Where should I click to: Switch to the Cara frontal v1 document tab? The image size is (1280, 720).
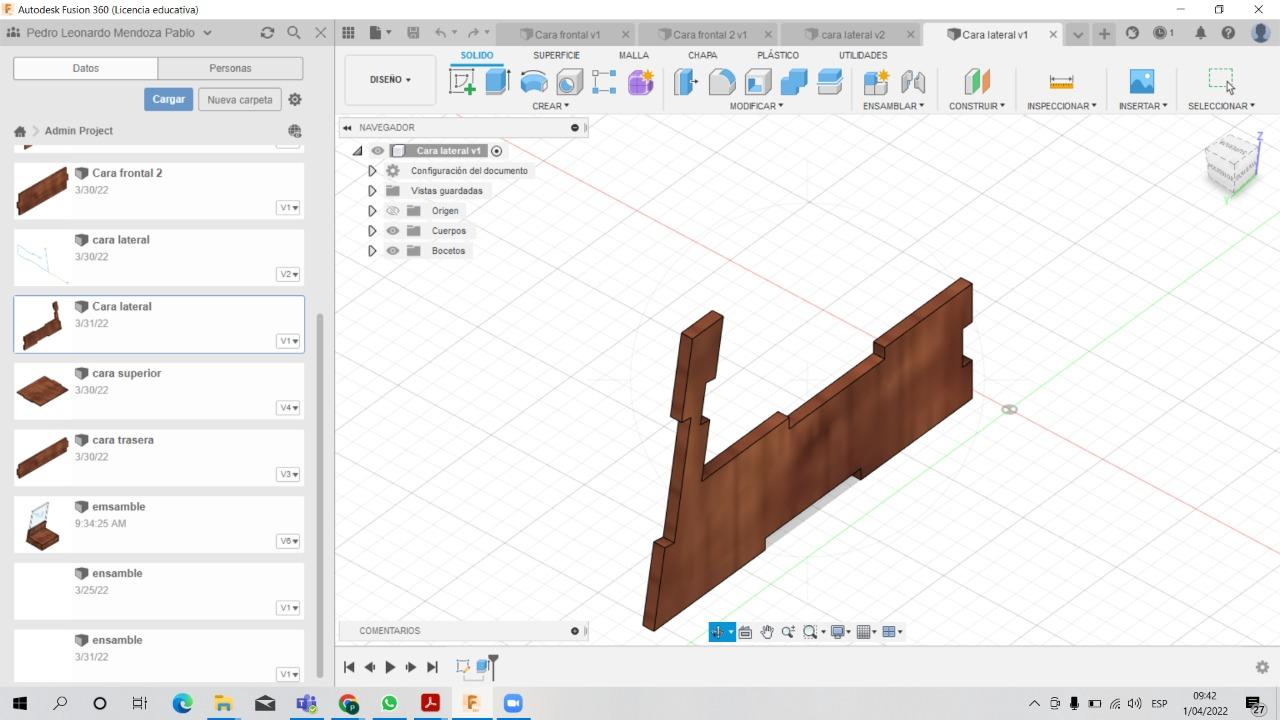point(566,34)
